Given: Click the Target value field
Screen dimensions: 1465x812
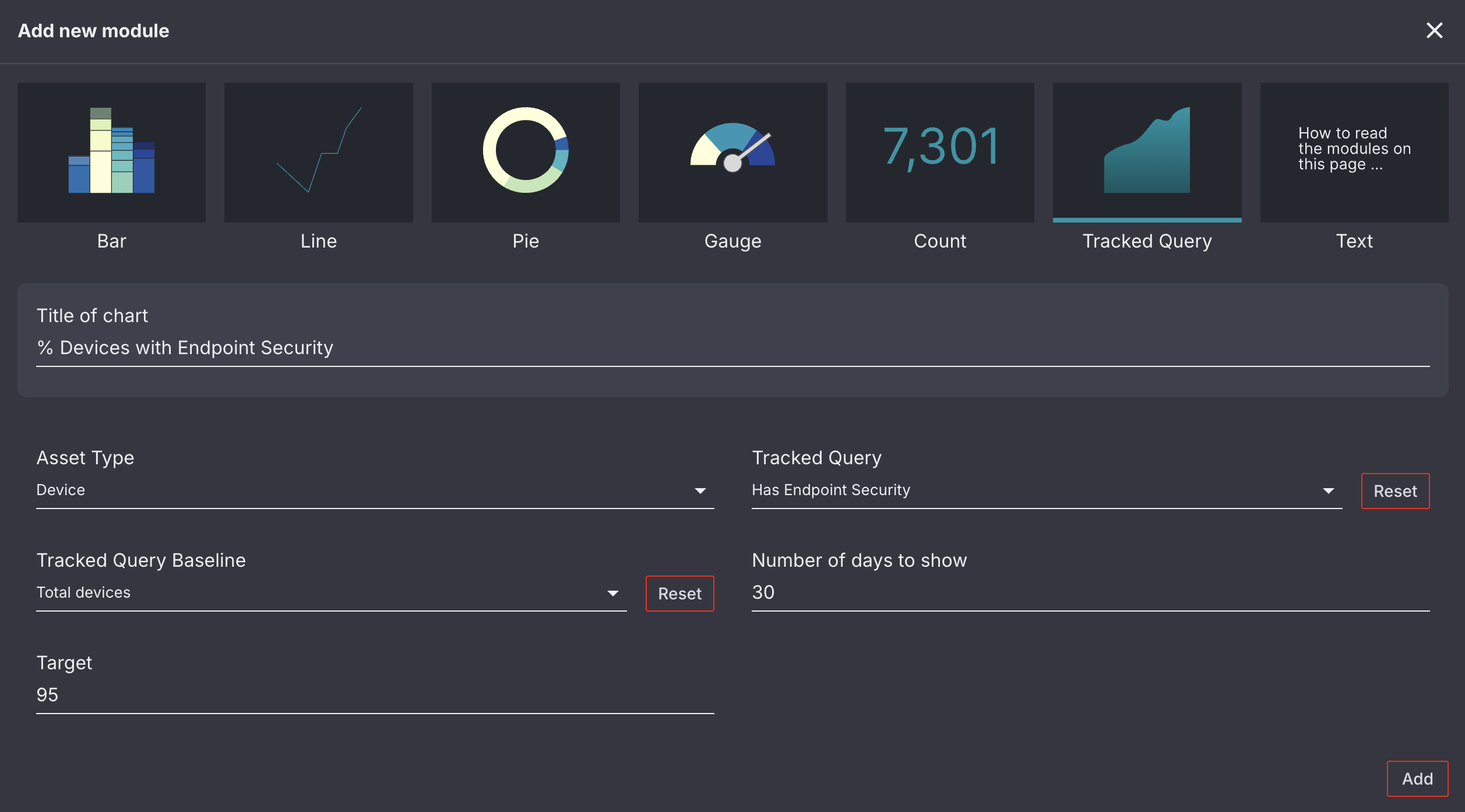Looking at the screenshot, I should point(373,694).
